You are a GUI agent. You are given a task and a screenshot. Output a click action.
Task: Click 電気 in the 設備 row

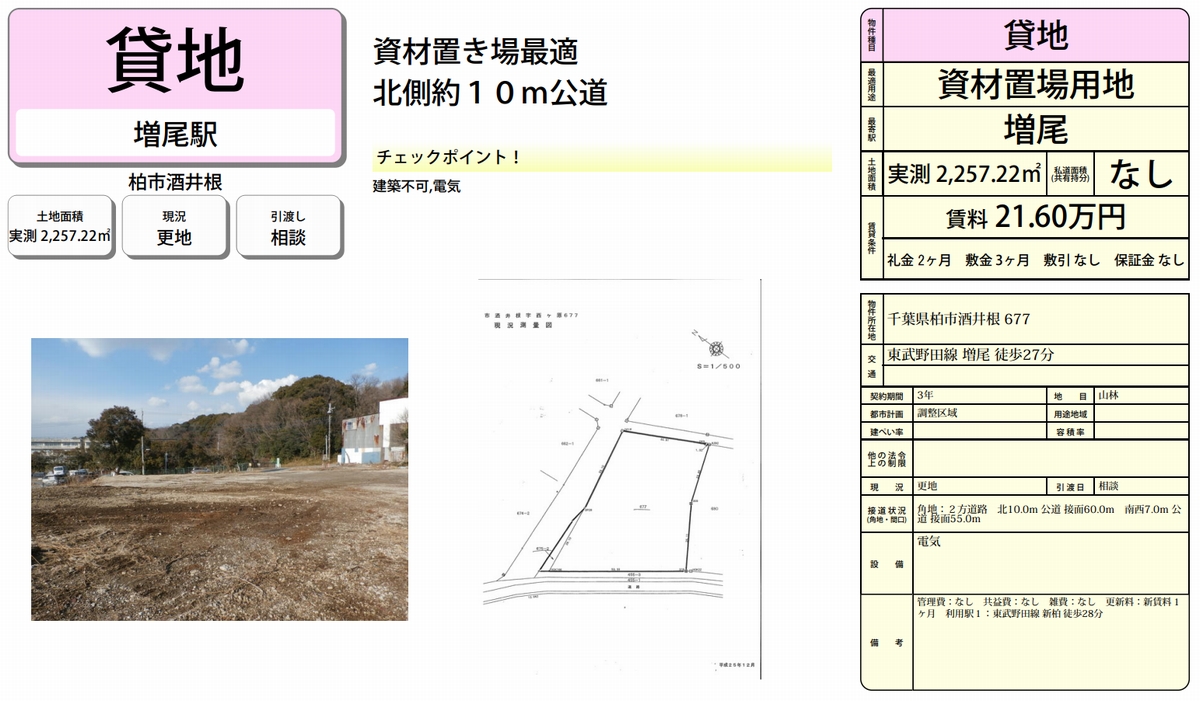929,541
